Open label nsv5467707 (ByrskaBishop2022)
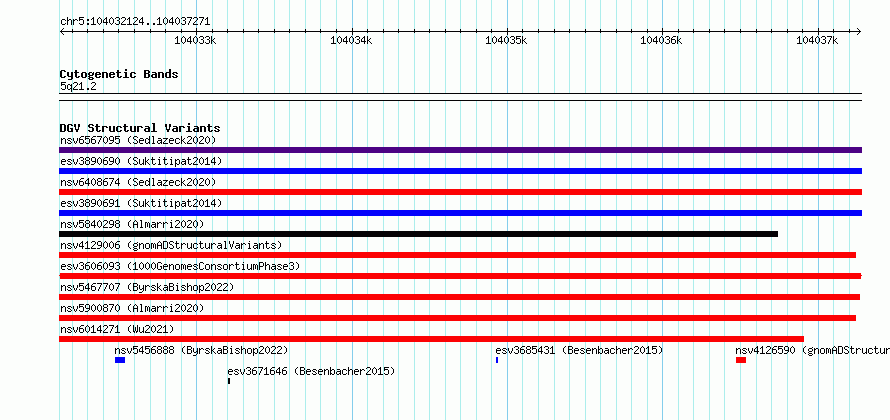This screenshot has width=890, height=420. pyautogui.click(x=147, y=287)
